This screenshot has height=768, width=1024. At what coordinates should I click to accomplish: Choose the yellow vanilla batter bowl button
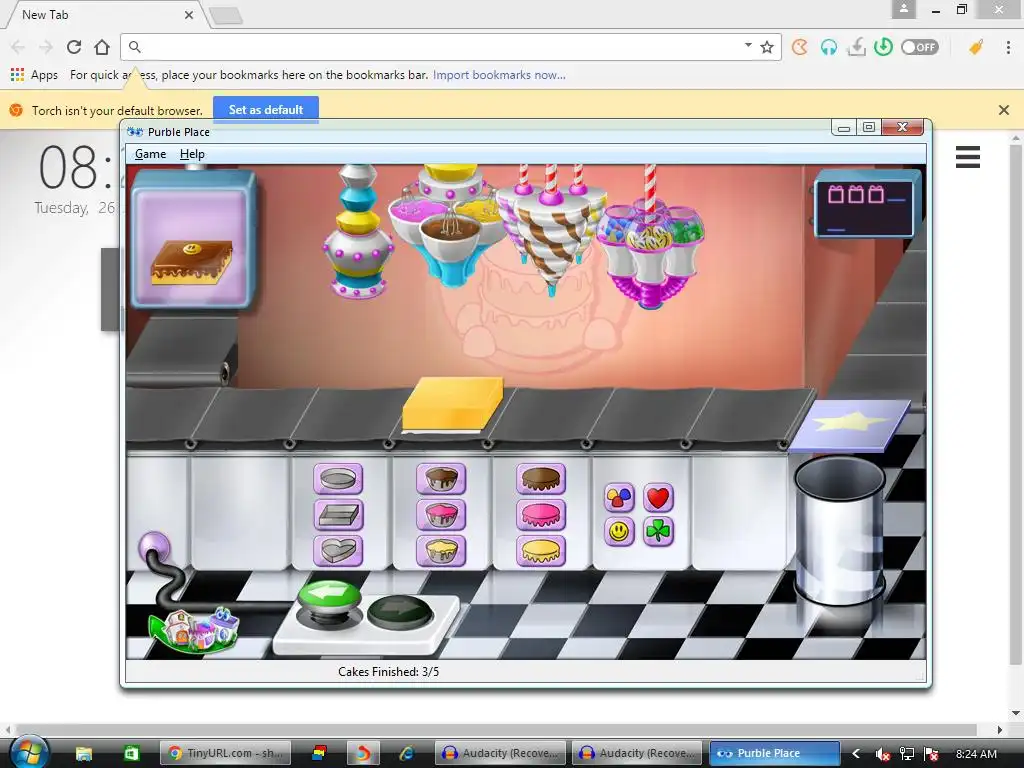[x=441, y=551]
